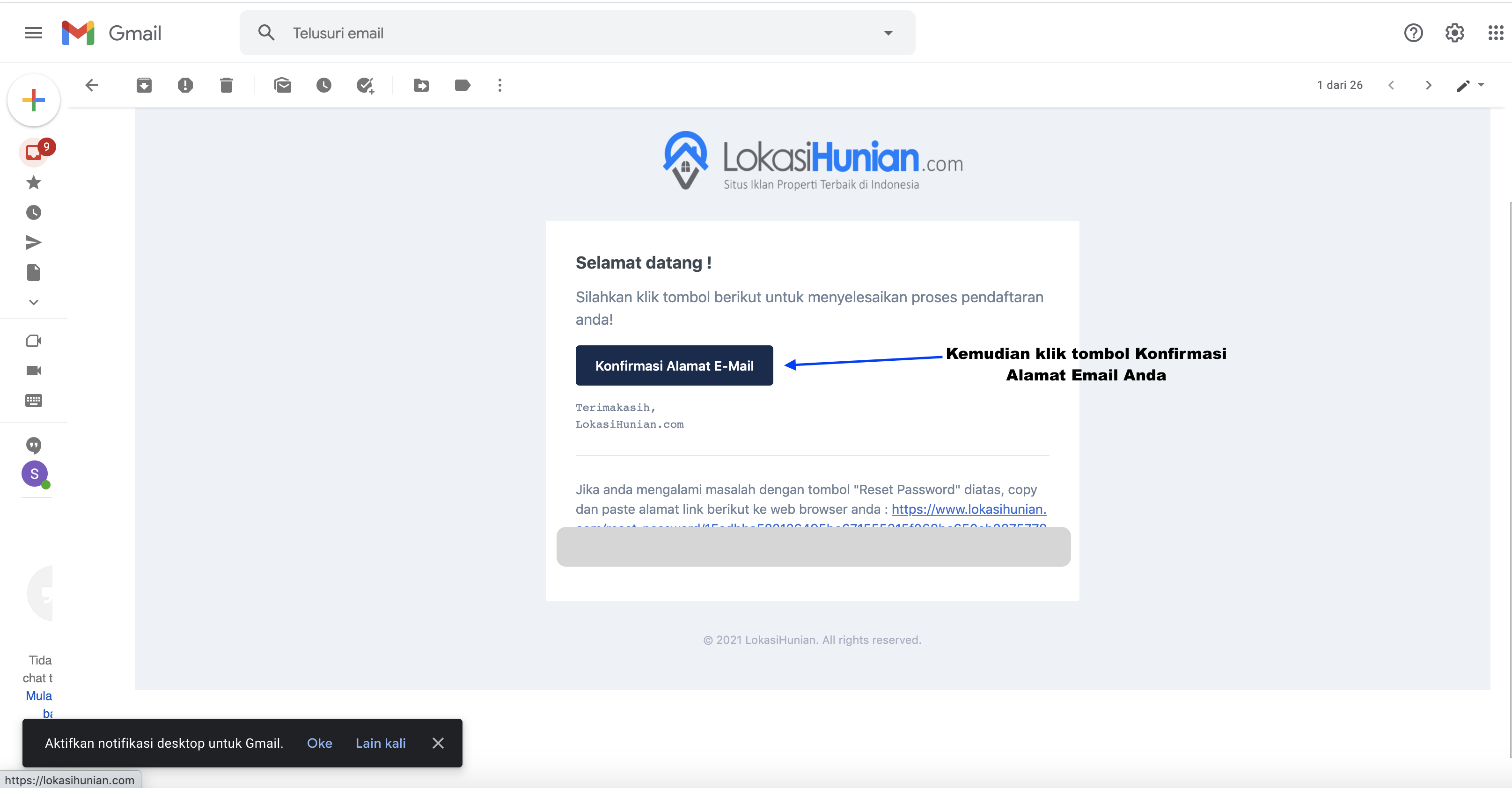Click the copyright '2021 LokasiHunian' footer
This screenshot has width=1512, height=788.
pyautogui.click(x=812, y=640)
